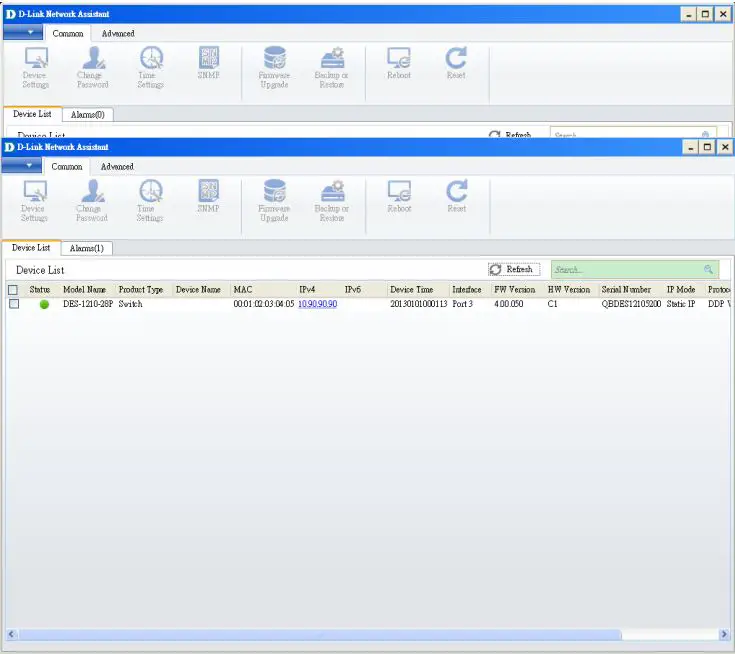Sort by FW Version column header
This screenshot has height=654, width=735.
[514, 290]
